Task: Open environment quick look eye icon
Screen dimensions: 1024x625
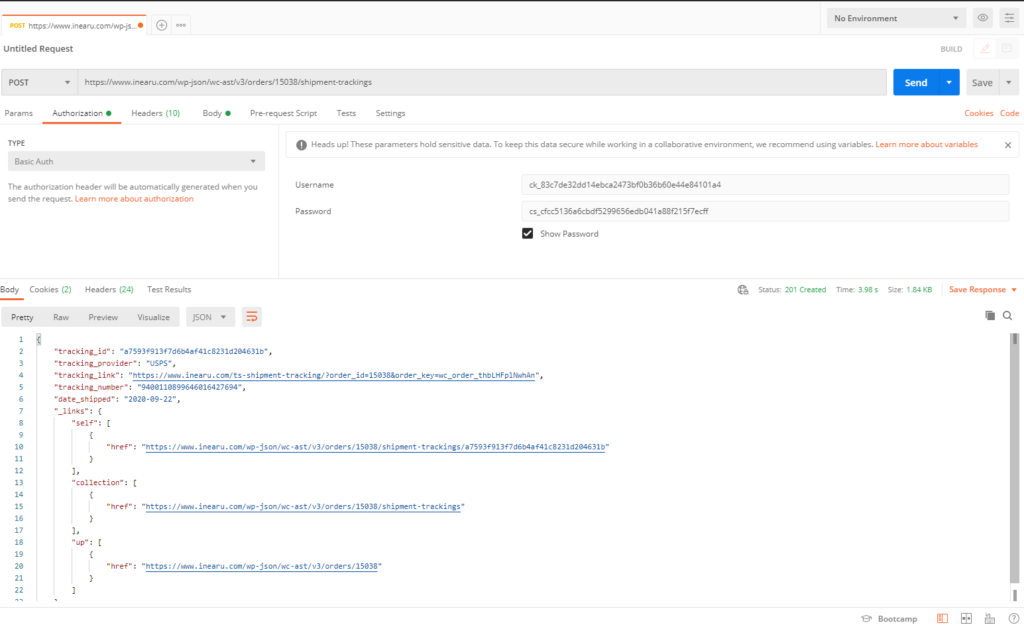Action: pos(982,17)
